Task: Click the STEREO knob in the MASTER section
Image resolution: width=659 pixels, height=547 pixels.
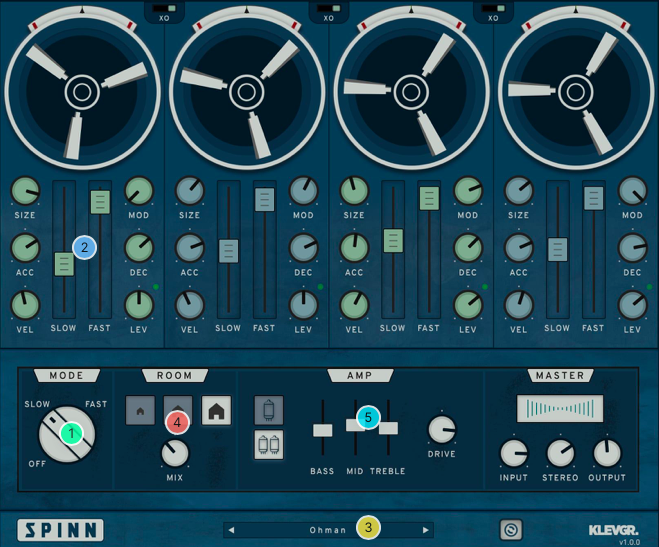Action: [x=560, y=453]
